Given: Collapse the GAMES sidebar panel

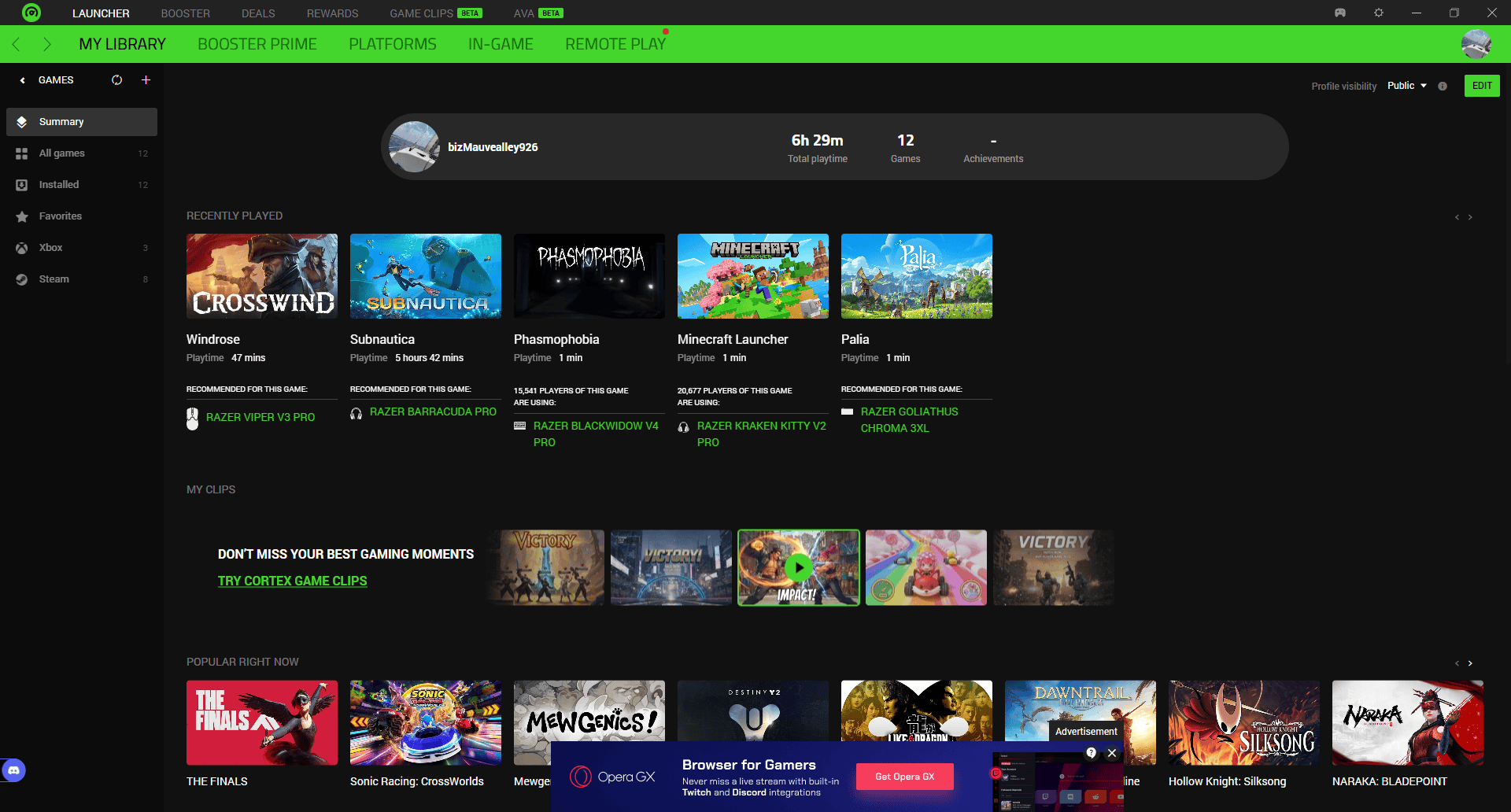Looking at the screenshot, I should point(23,80).
